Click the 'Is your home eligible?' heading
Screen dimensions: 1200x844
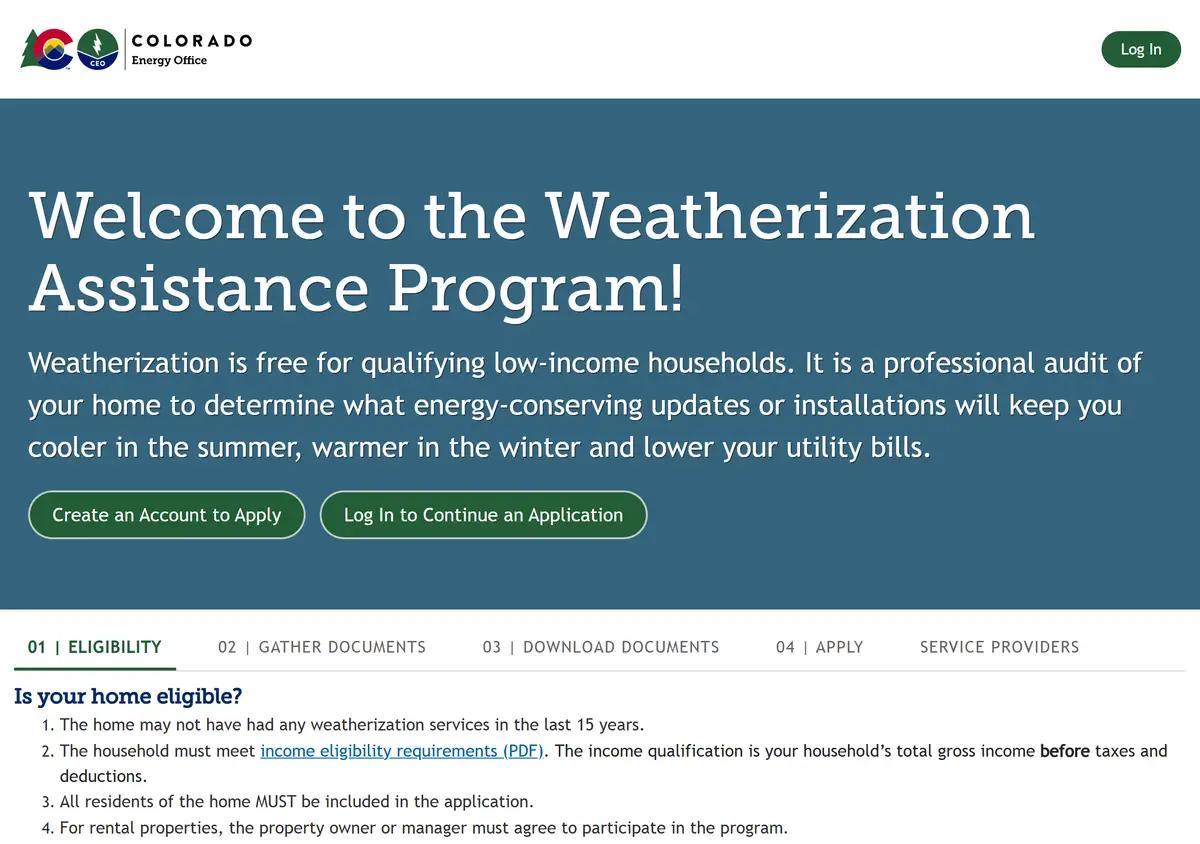[x=128, y=696]
